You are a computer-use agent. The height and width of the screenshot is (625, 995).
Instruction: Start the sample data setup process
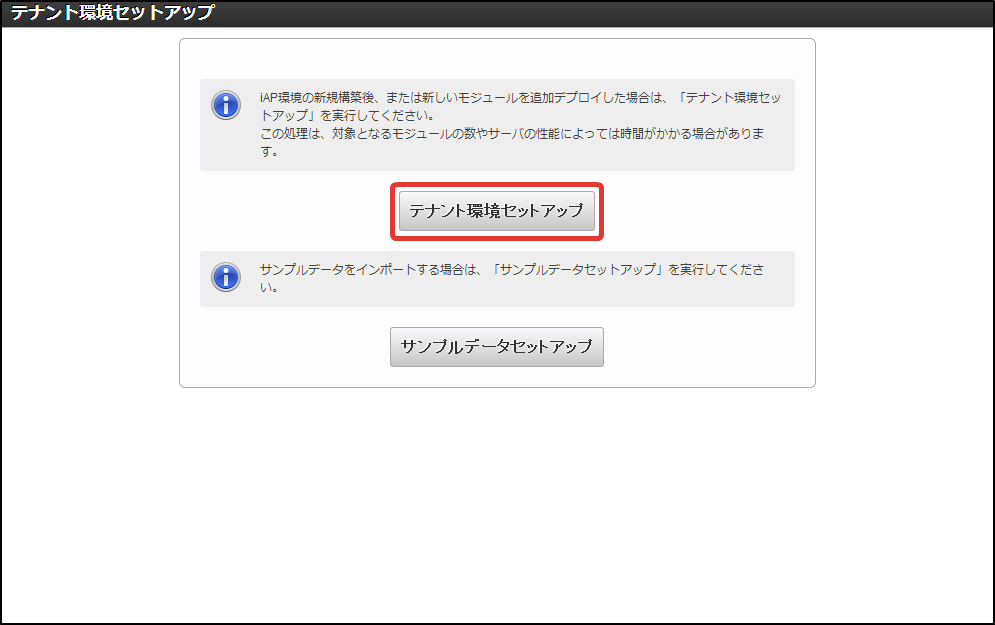point(497,347)
